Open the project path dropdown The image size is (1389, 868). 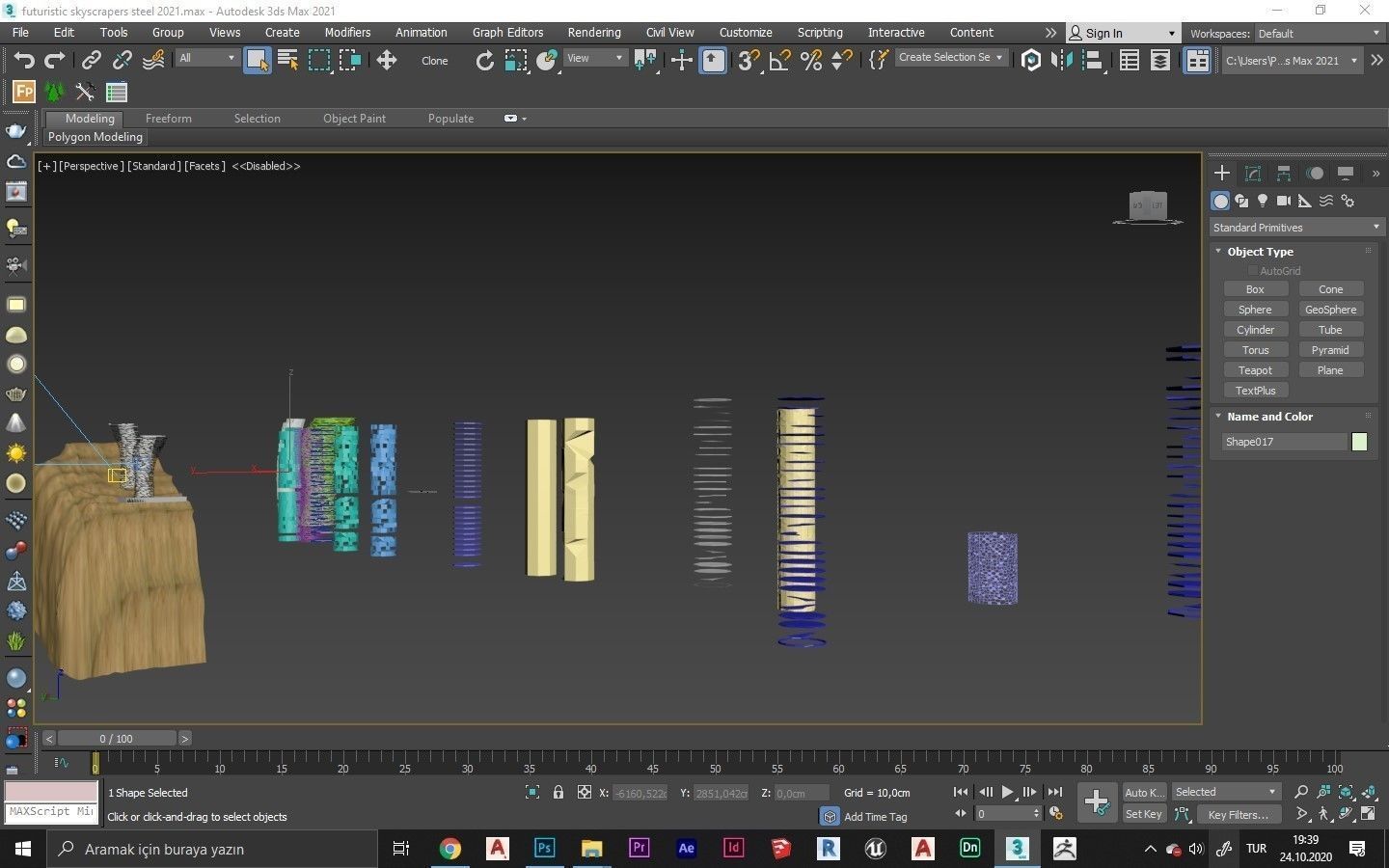point(1291,61)
